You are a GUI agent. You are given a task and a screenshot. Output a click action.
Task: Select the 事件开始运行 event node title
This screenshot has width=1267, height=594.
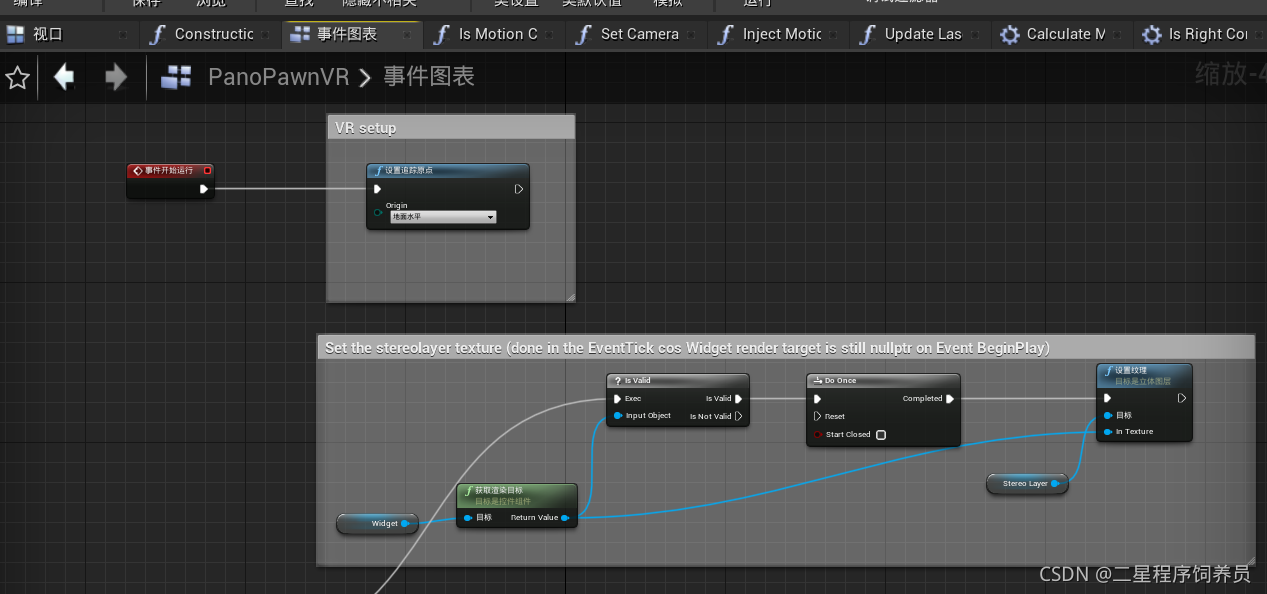click(x=169, y=171)
